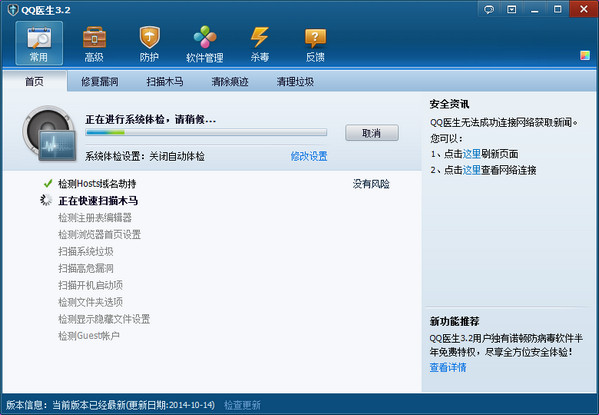Select the 正在快速扫描木马 row
This screenshot has height=415, width=599.
tap(98, 201)
